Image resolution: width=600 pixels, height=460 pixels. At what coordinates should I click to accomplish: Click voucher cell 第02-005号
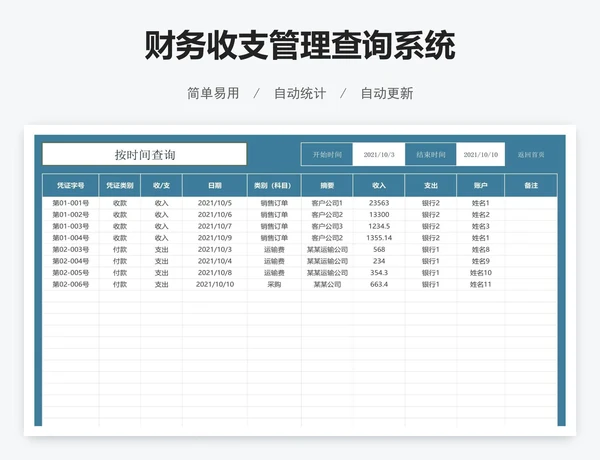pos(70,273)
